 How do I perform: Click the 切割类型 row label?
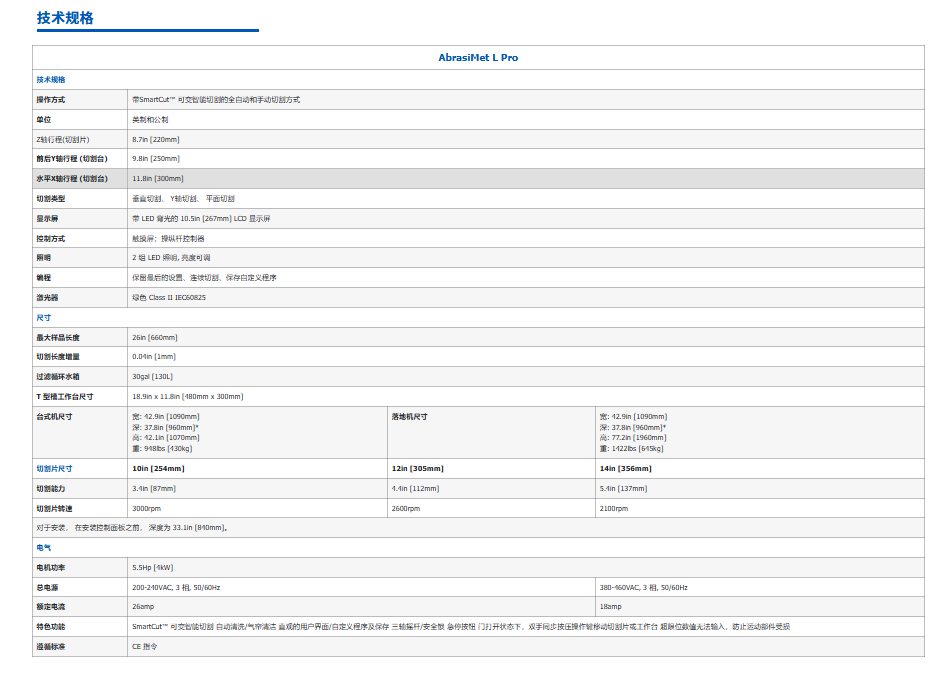click(51, 199)
